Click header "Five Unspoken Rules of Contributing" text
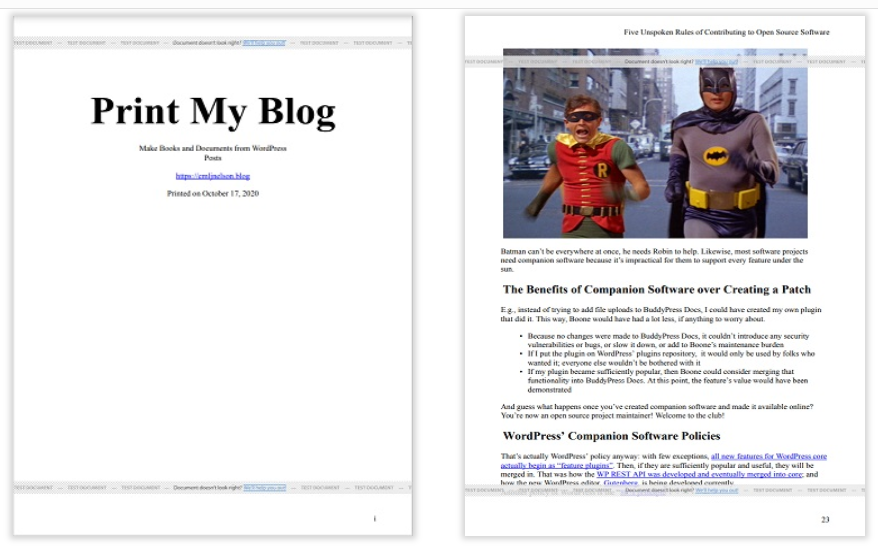The image size is (878, 549). tap(727, 32)
